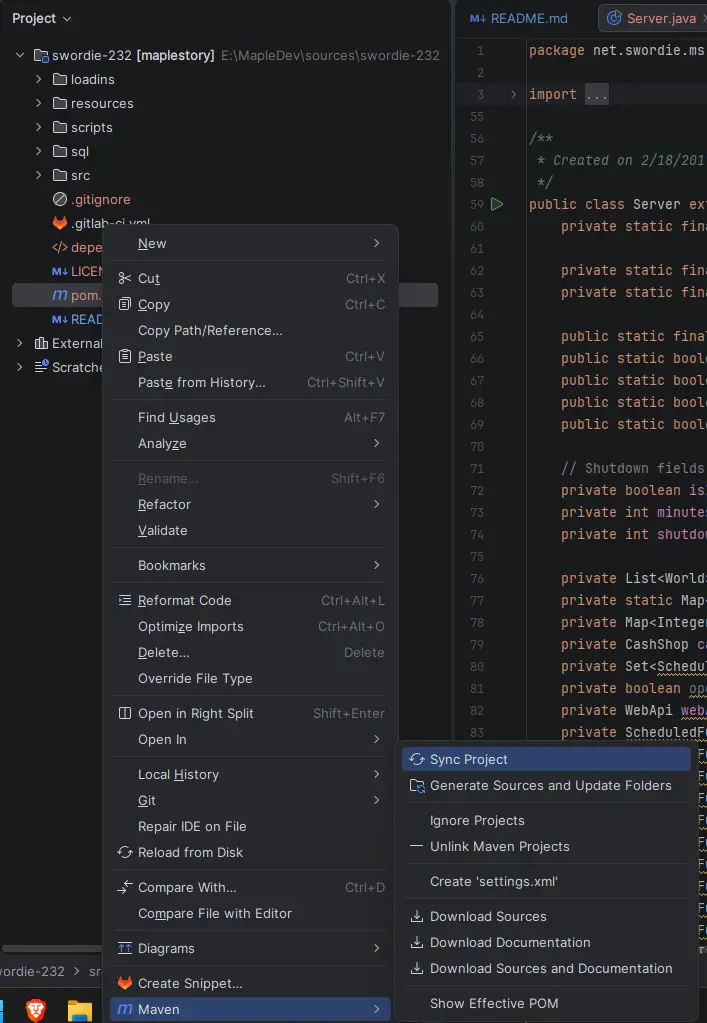This screenshot has height=1023, width=707.
Task: Expand the sql folder
Action: point(38,151)
